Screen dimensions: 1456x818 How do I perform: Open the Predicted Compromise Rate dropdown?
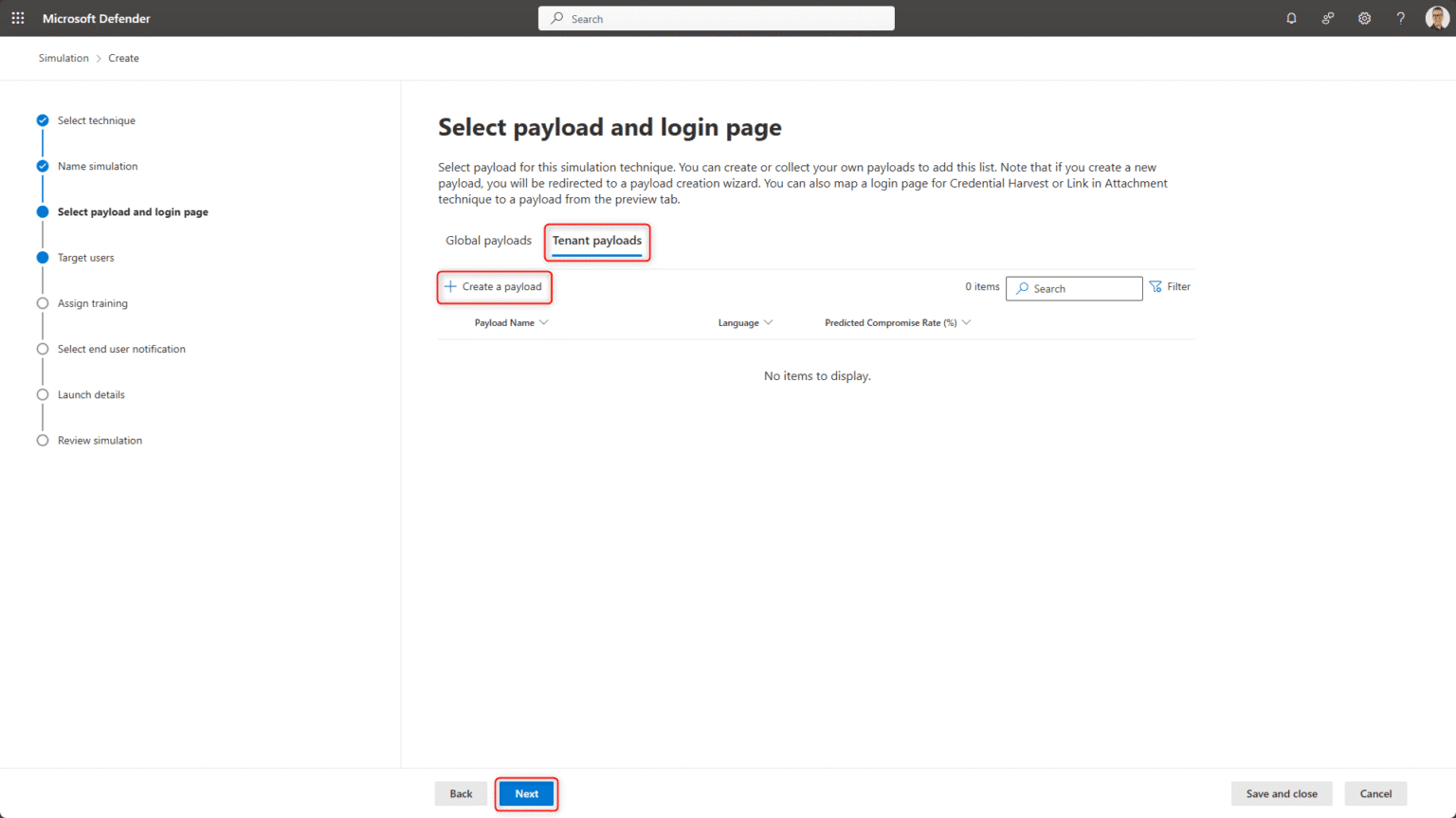click(x=966, y=322)
